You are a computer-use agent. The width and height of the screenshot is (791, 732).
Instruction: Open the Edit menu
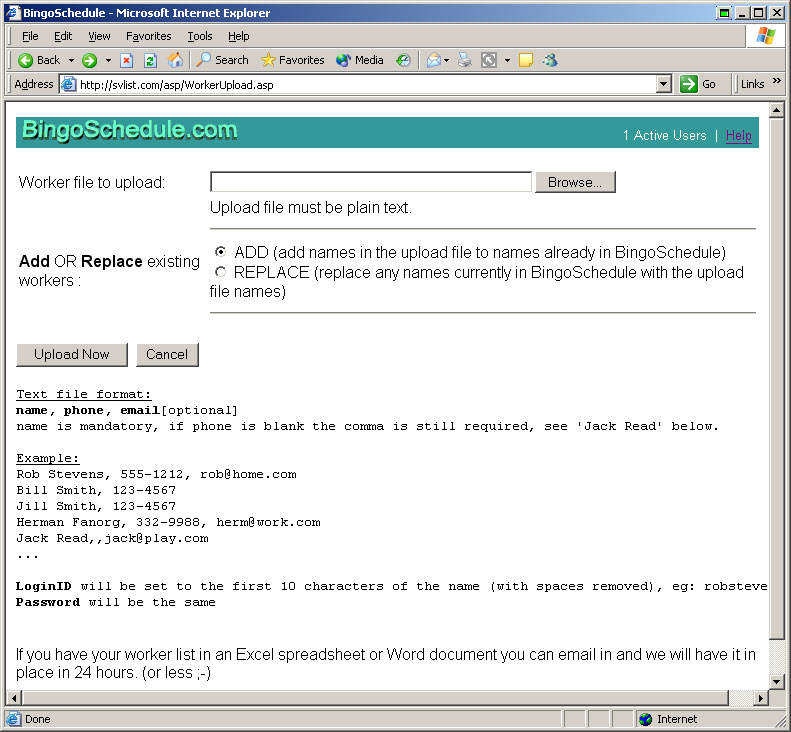(x=63, y=36)
